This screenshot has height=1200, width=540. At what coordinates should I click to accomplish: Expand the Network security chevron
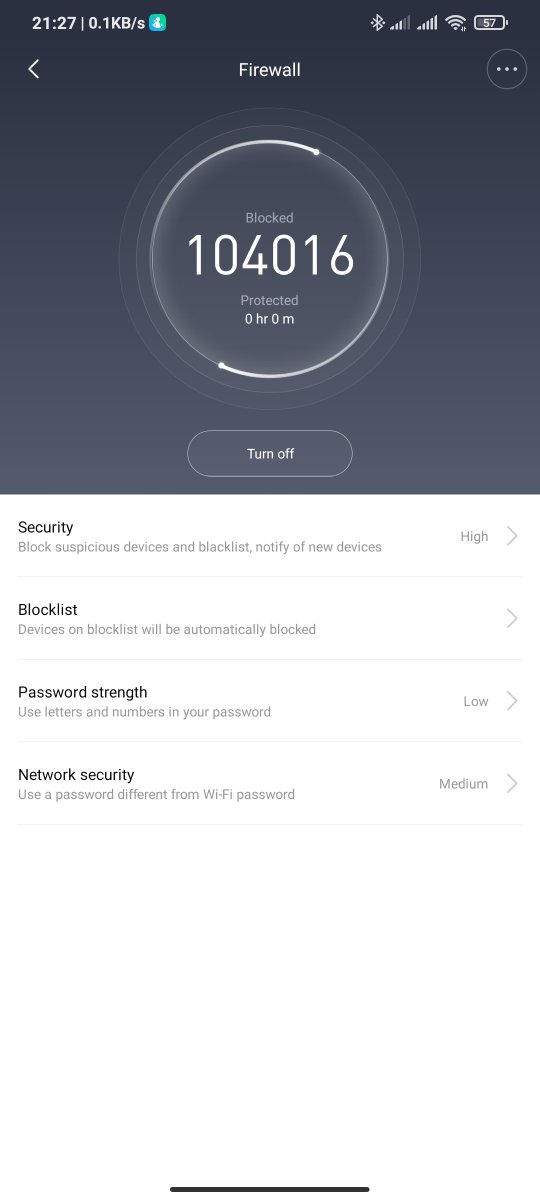(512, 783)
